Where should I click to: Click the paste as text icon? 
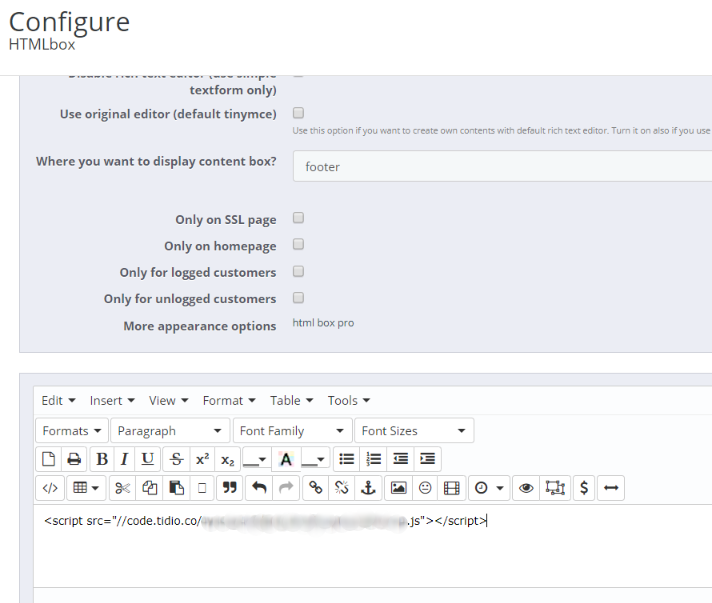[202, 488]
